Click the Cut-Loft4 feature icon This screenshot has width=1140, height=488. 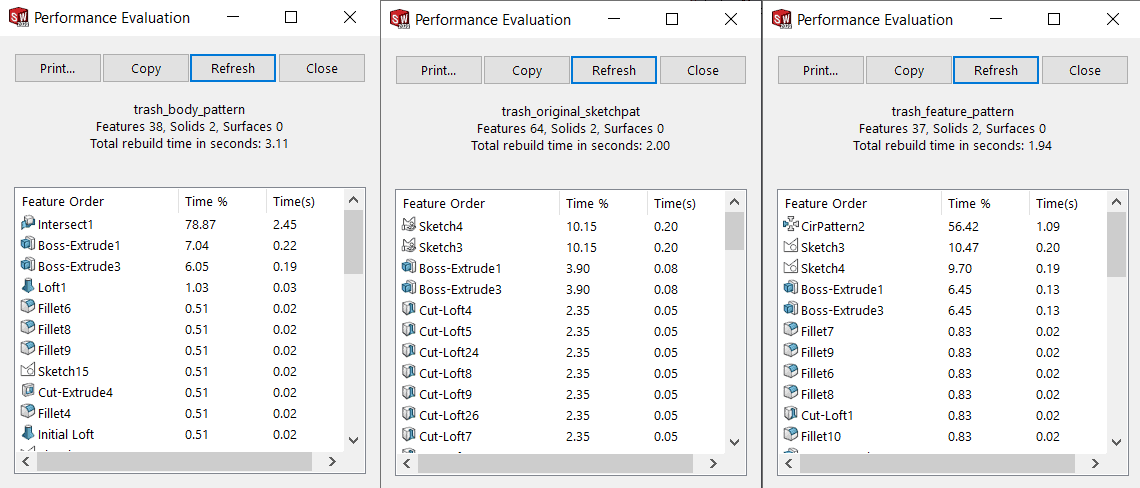click(x=409, y=310)
